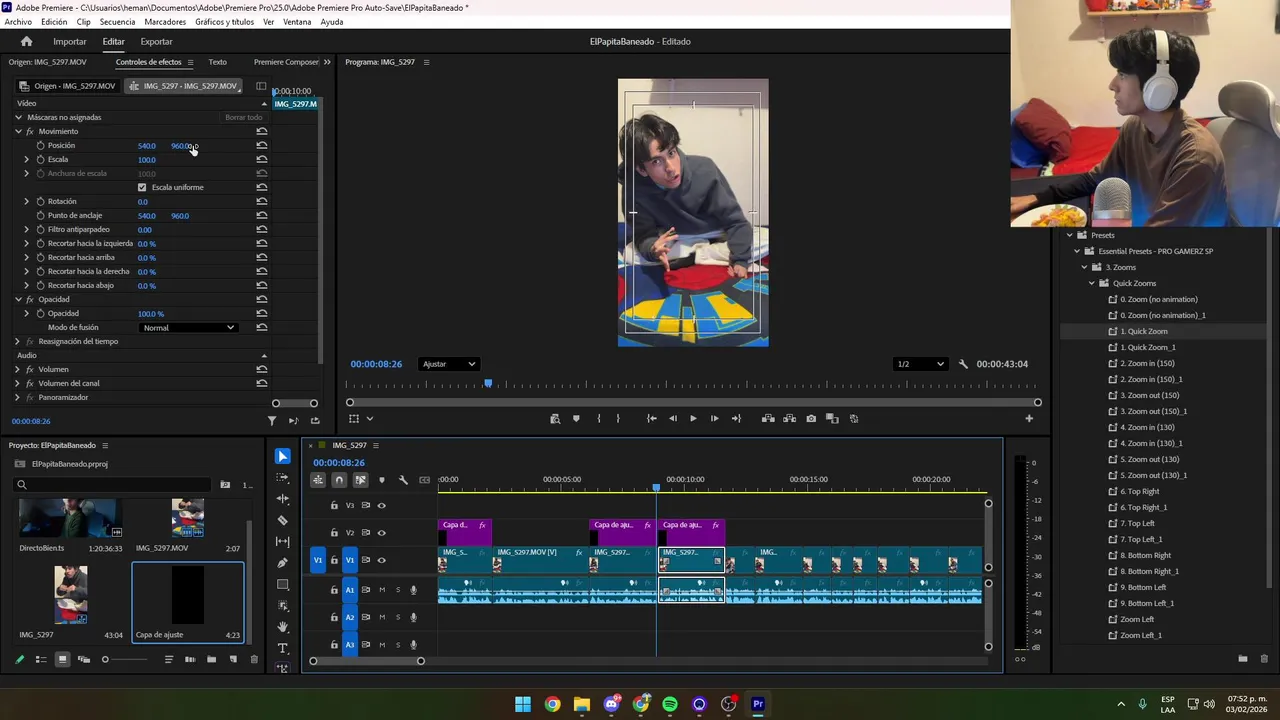Expand Reasignación del tiempo section
Image resolution: width=1280 pixels, height=720 pixels.
(18, 342)
